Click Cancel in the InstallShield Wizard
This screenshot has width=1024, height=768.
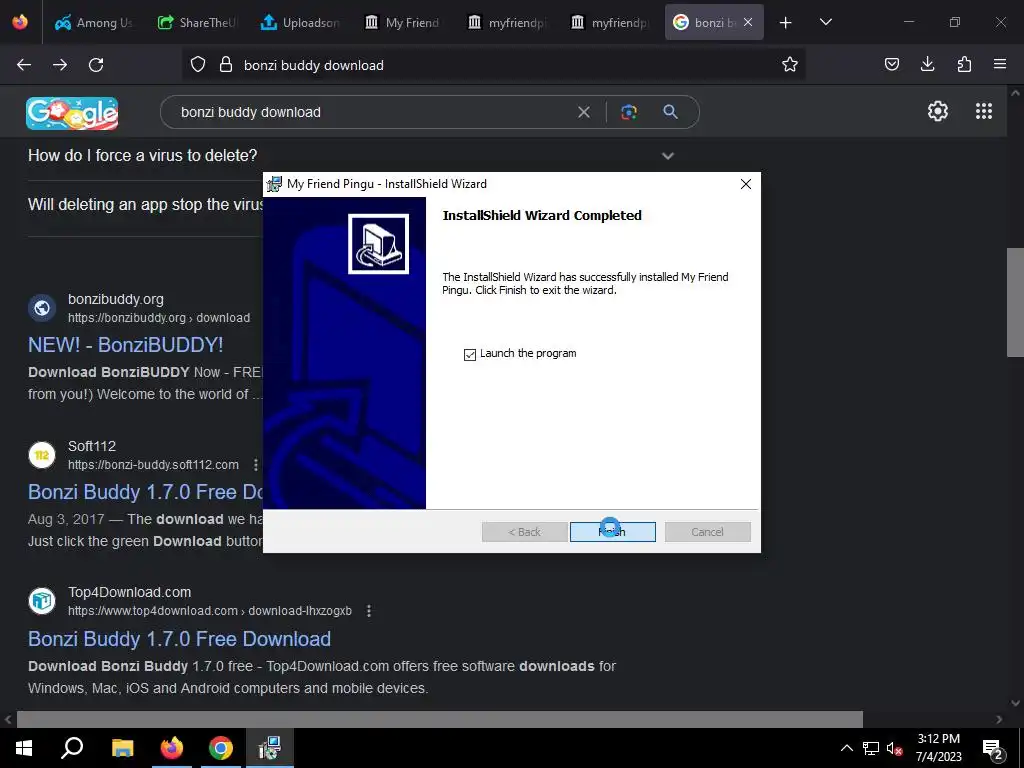click(x=707, y=532)
